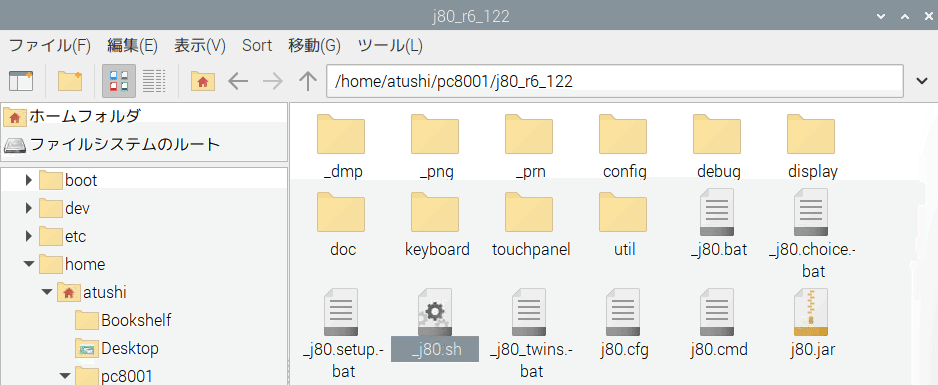Select atushi in directory tree

click(105, 292)
